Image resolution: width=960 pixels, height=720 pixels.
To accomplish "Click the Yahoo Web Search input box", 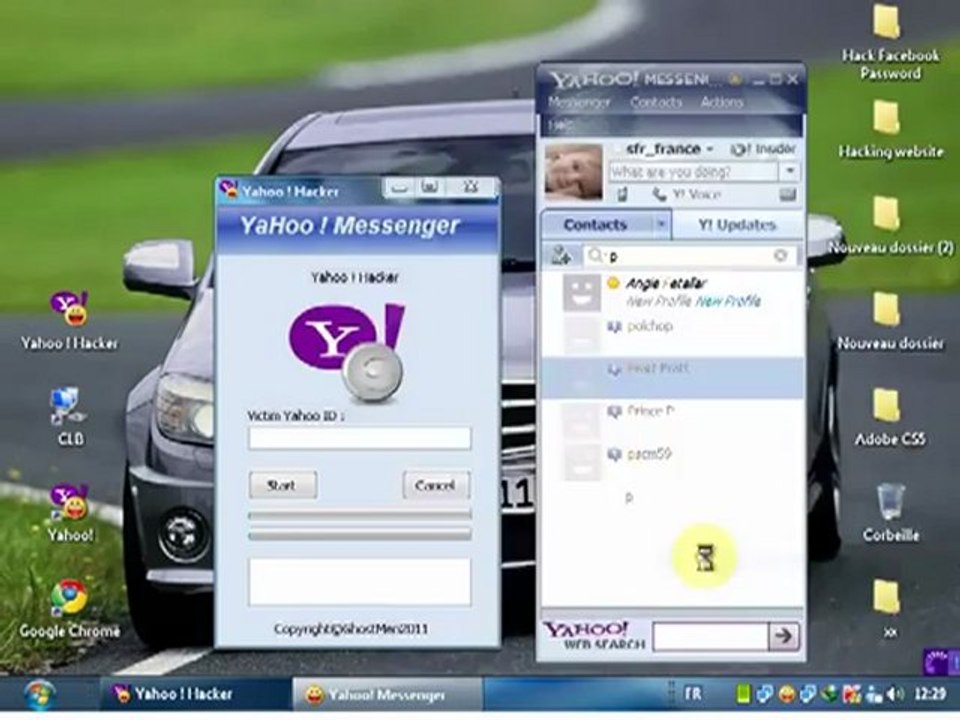I will tap(711, 636).
